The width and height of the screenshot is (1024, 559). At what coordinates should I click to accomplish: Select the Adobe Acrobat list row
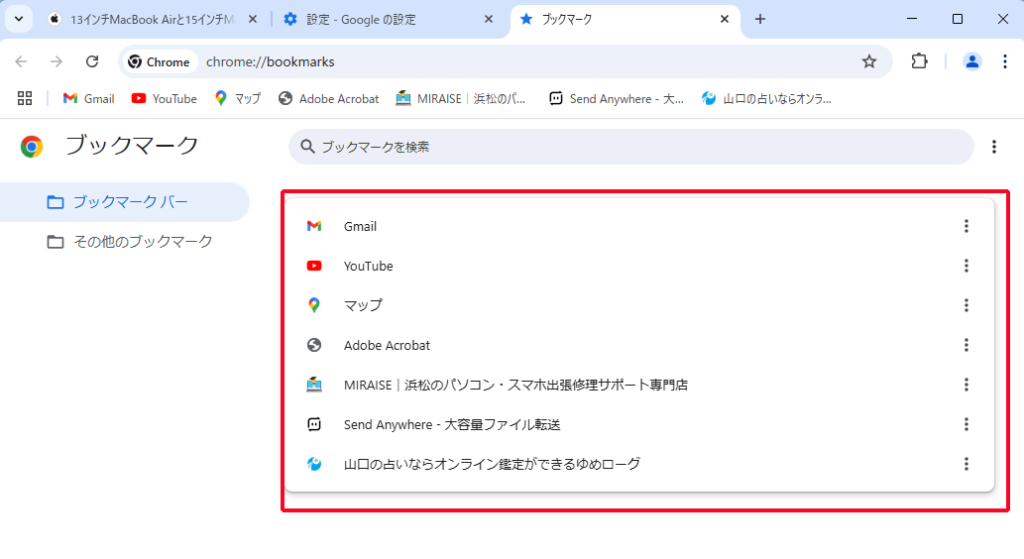pos(639,345)
